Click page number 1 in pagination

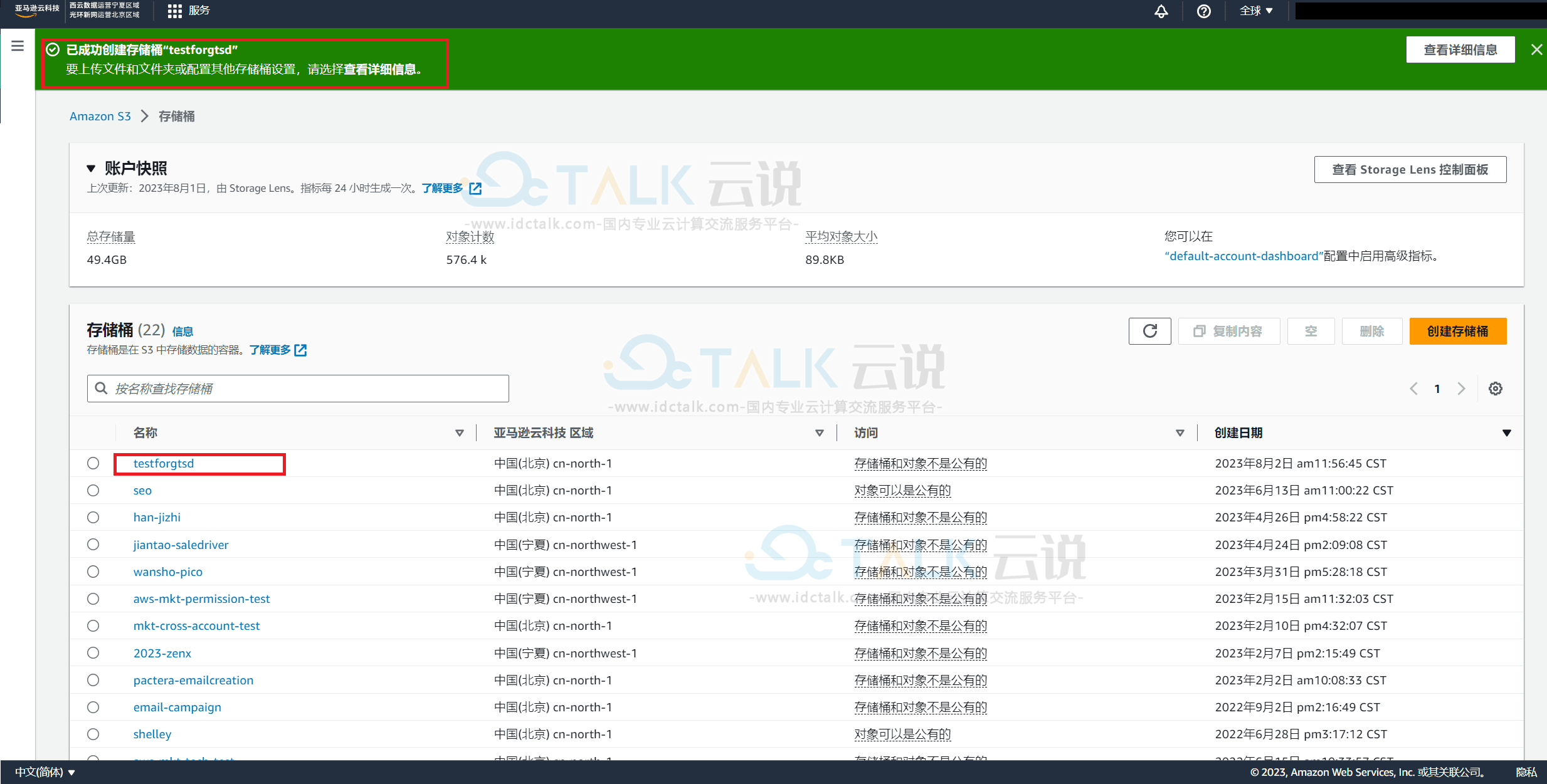pos(1437,389)
